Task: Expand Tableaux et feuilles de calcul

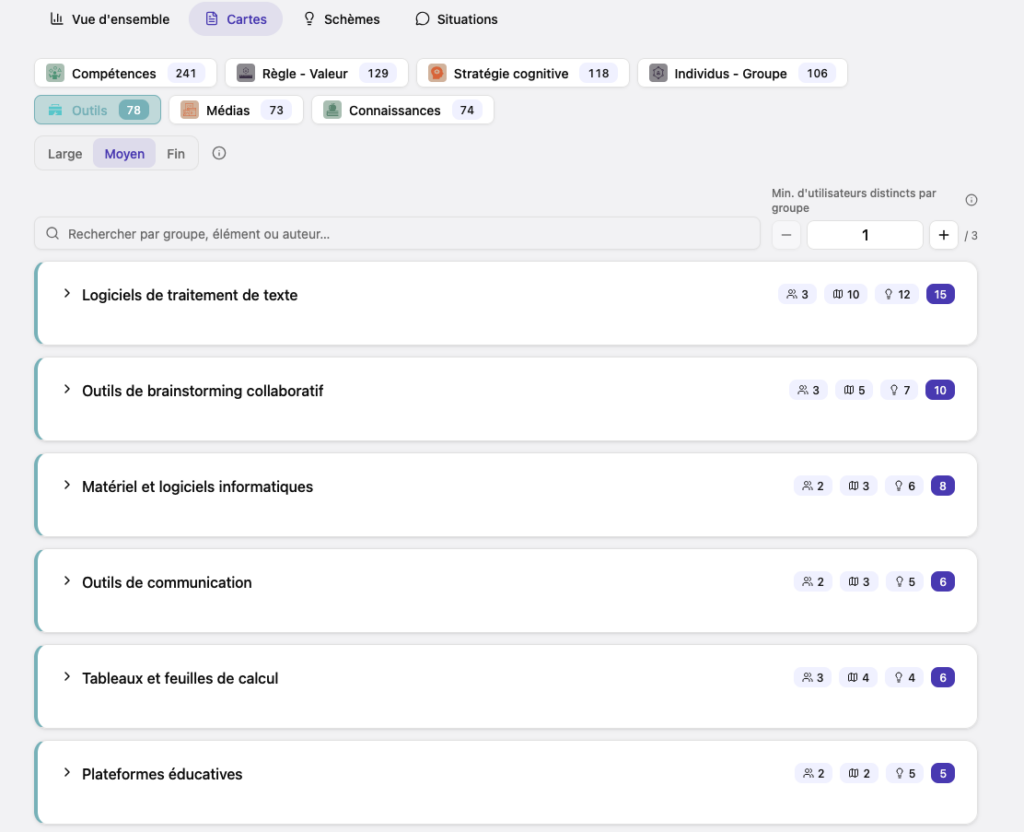Action: (67, 677)
